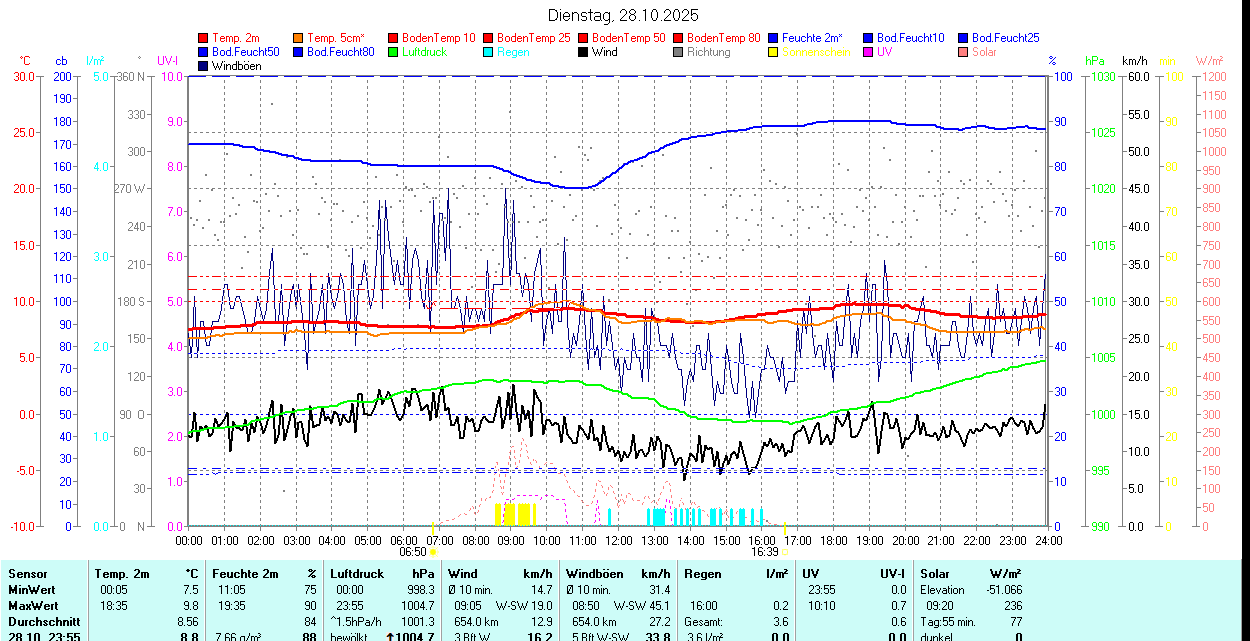The width and height of the screenshot is (1250, 641).
Task: Click the cyan Regen legend square
Action: (489, 52)
